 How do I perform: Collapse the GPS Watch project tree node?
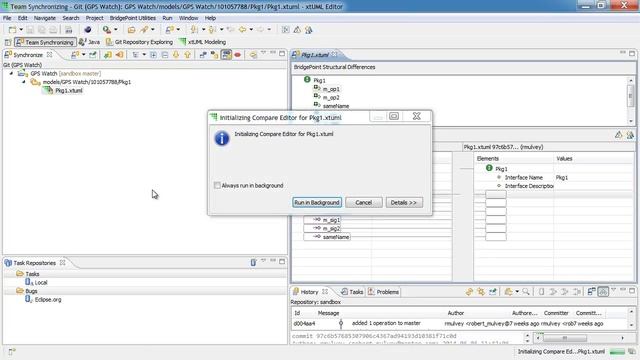pyautogui.click(x=11, y=73)
